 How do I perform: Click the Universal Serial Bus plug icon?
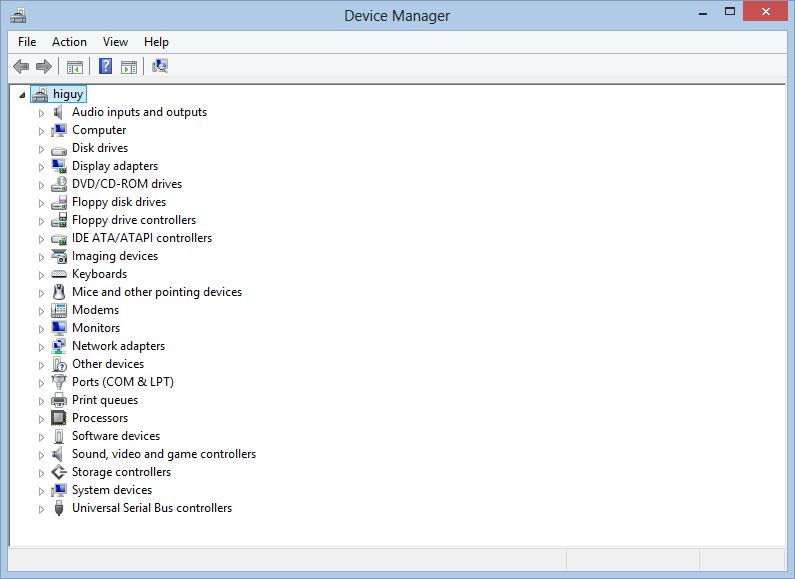coord(59,508)
